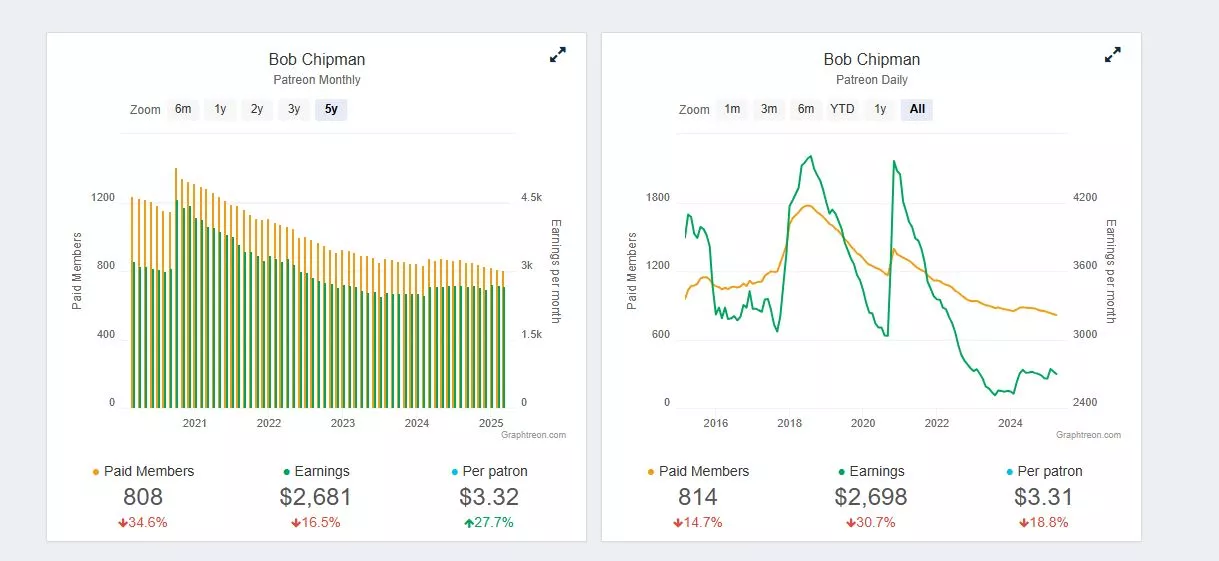Set monthly chart zoom to 2y
1219x561 pixels.
point(257,109)
